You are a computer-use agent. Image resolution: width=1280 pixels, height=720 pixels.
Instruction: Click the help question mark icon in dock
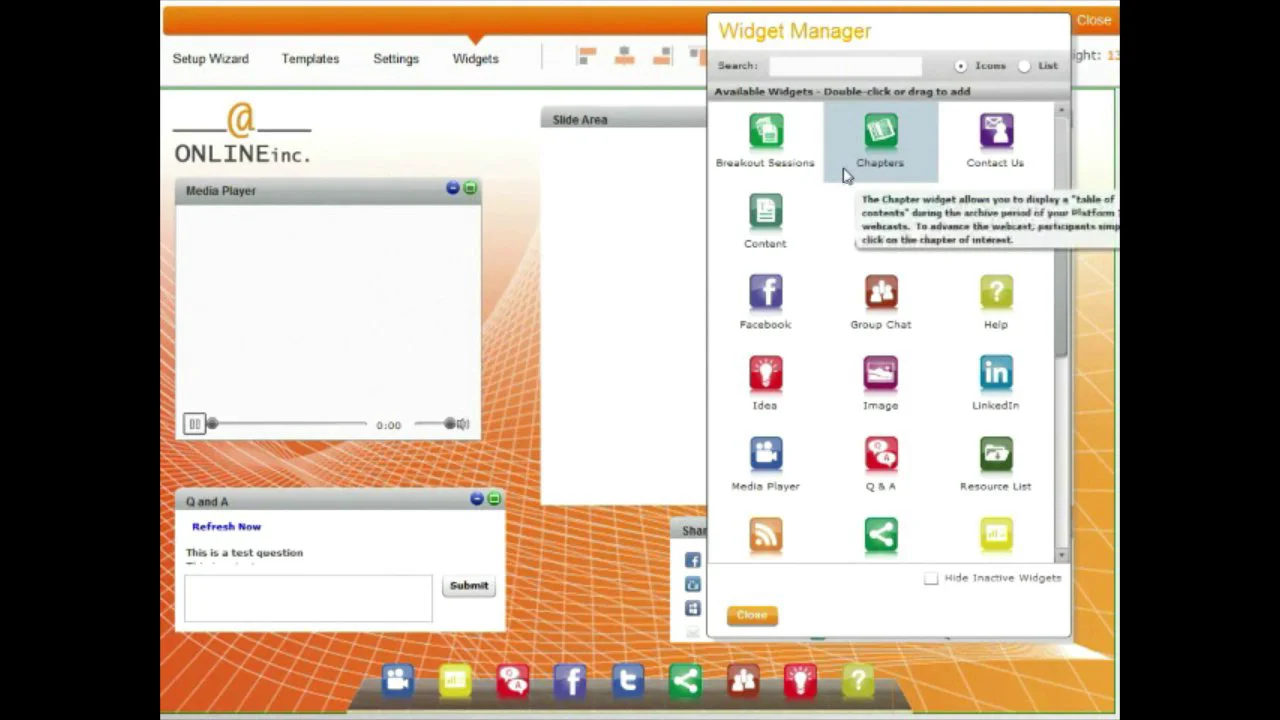coord(858,681)
